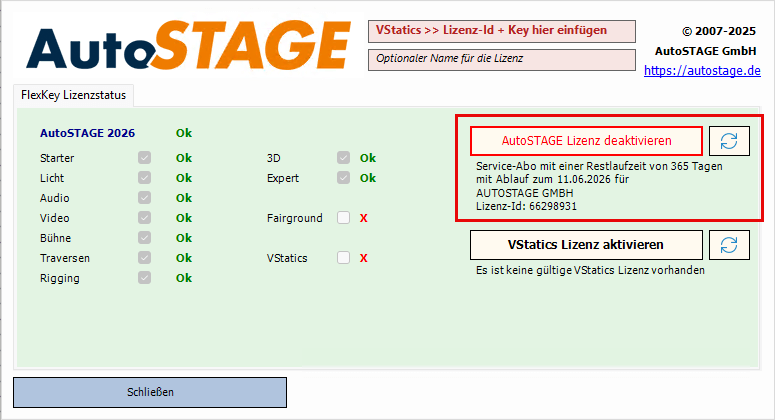This screenshot has width=775, height=420.
Task: Click the Ok status beside Bühne
Action: pos(184,238)
